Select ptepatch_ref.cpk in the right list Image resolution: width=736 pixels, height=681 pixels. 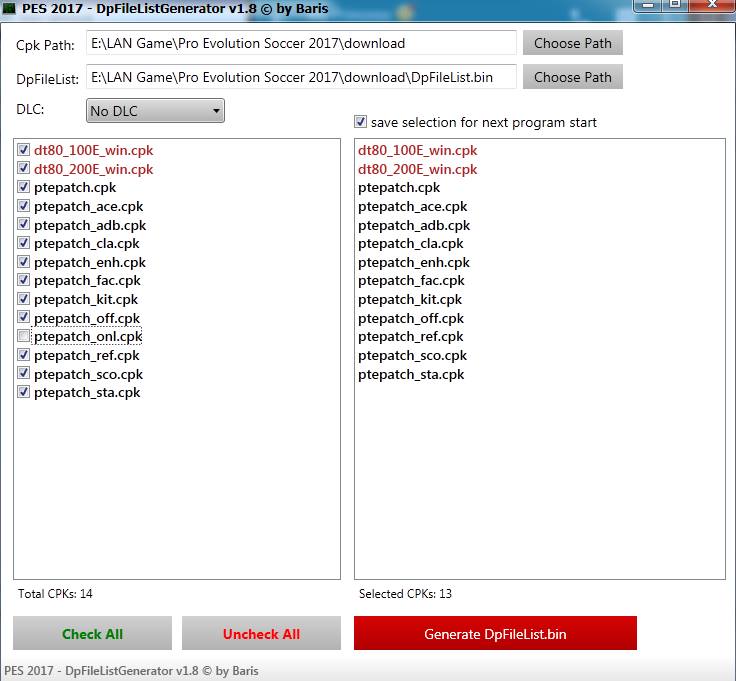click(x=411, y=336)
